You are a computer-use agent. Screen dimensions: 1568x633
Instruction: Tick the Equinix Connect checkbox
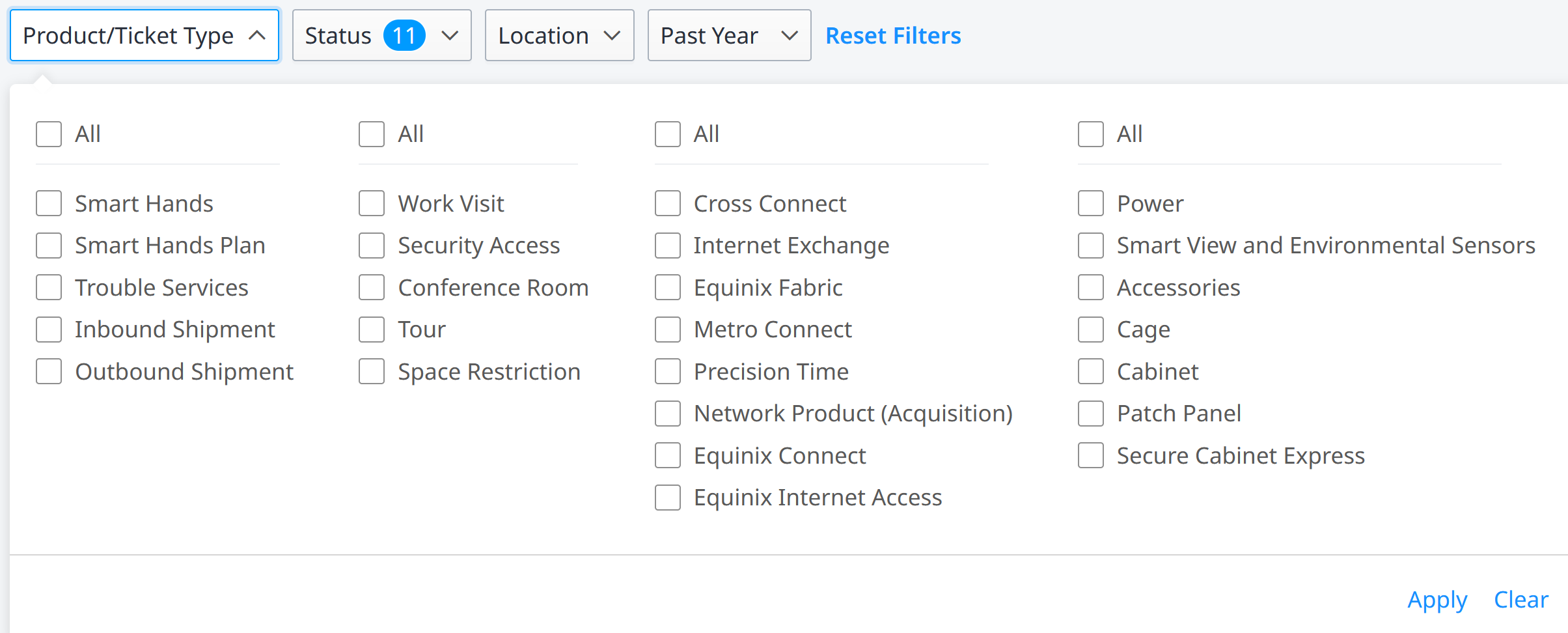[x=668, y=455]
